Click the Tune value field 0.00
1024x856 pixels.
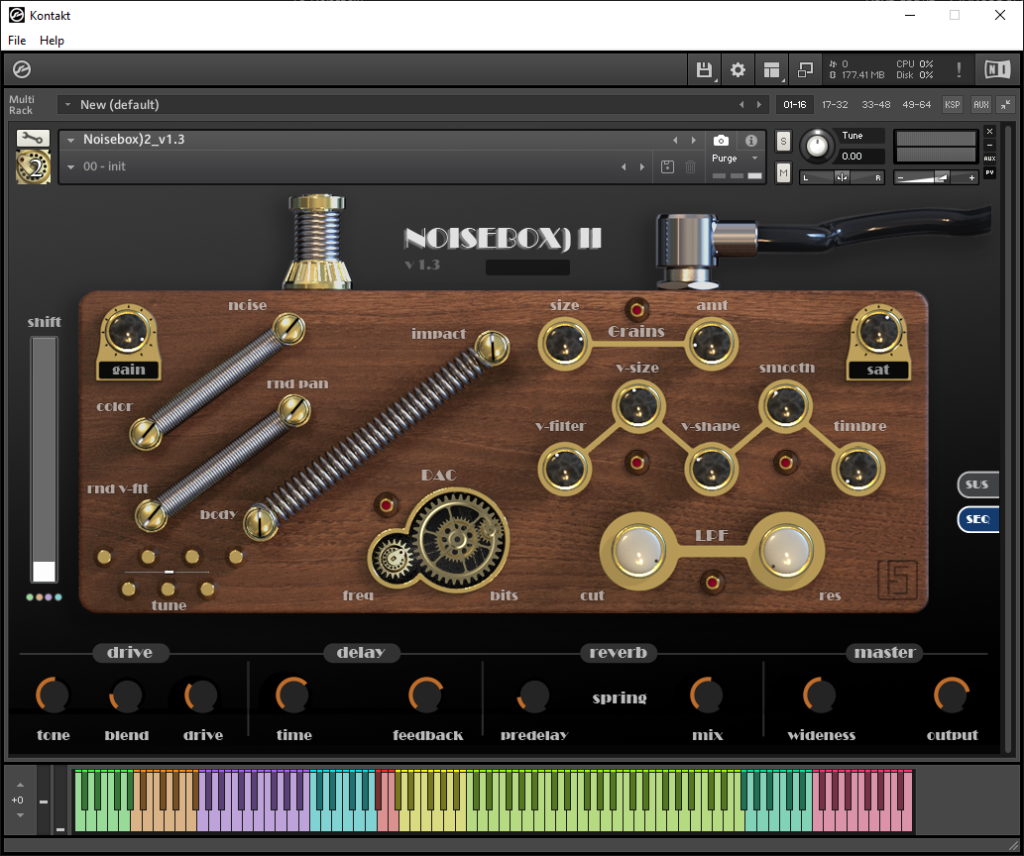click(861, 156)
